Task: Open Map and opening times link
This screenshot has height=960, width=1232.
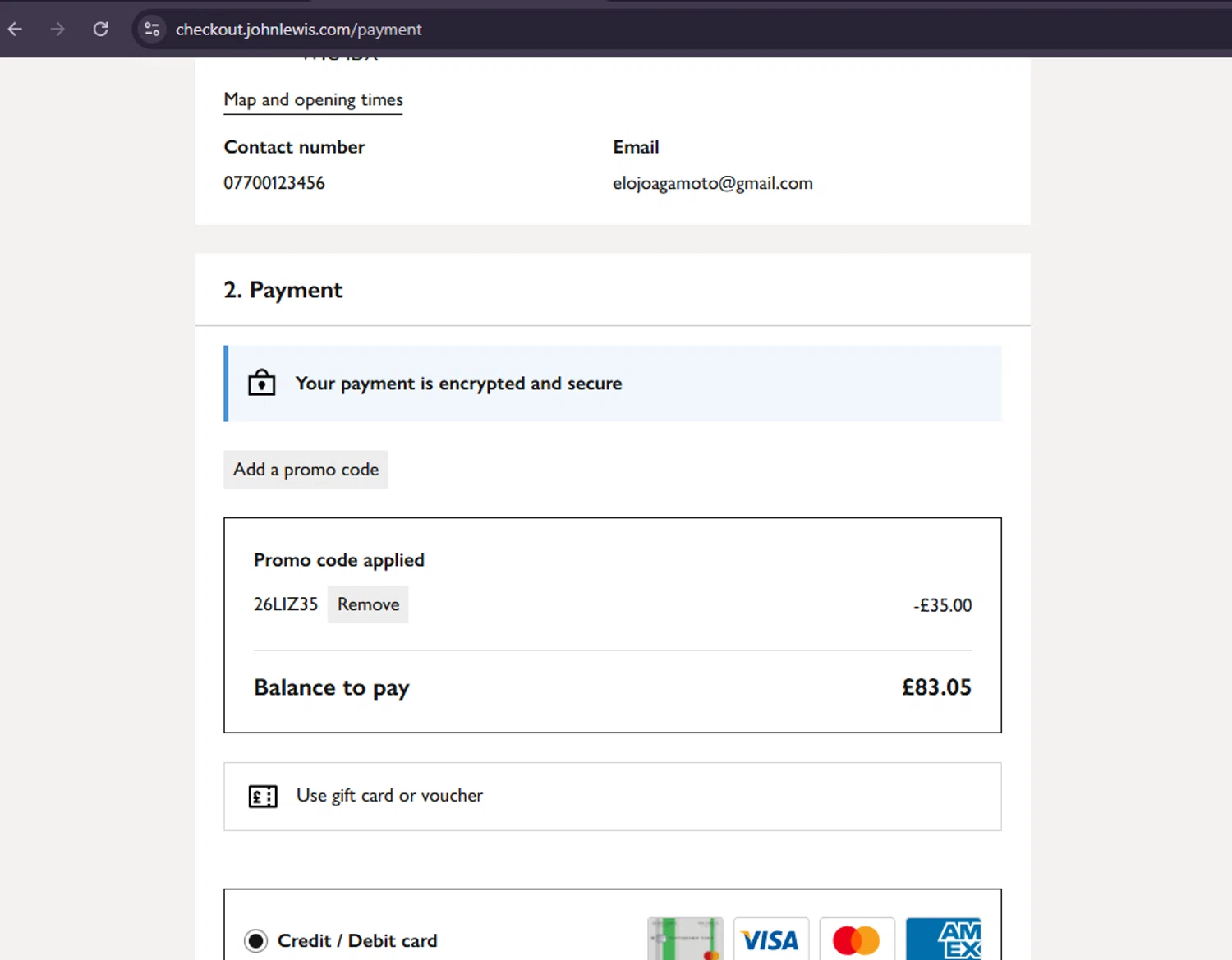Action: (313, 100)
